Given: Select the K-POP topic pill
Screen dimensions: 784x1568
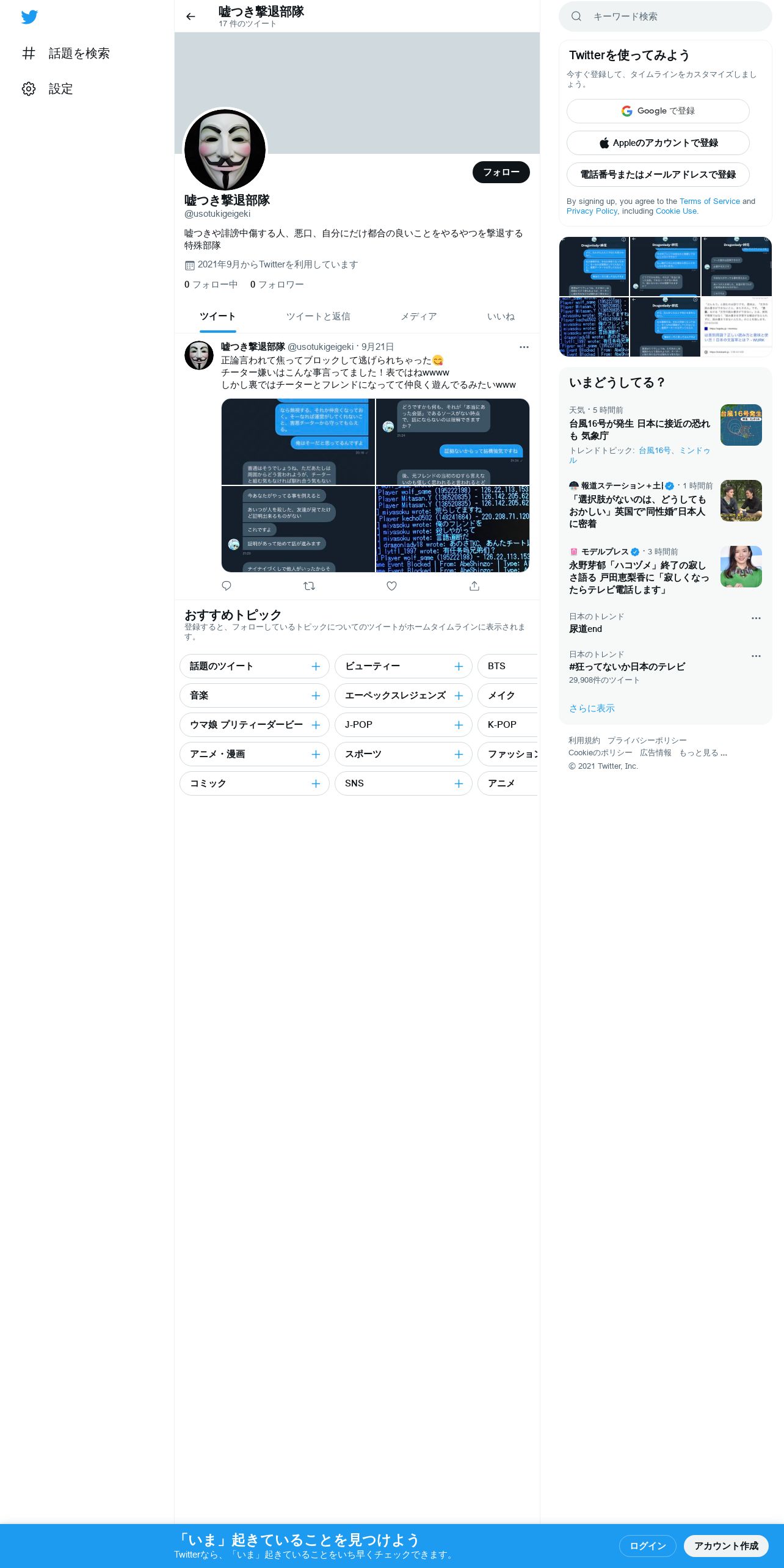Looking at the screenshot, I should tap(507, 725).
